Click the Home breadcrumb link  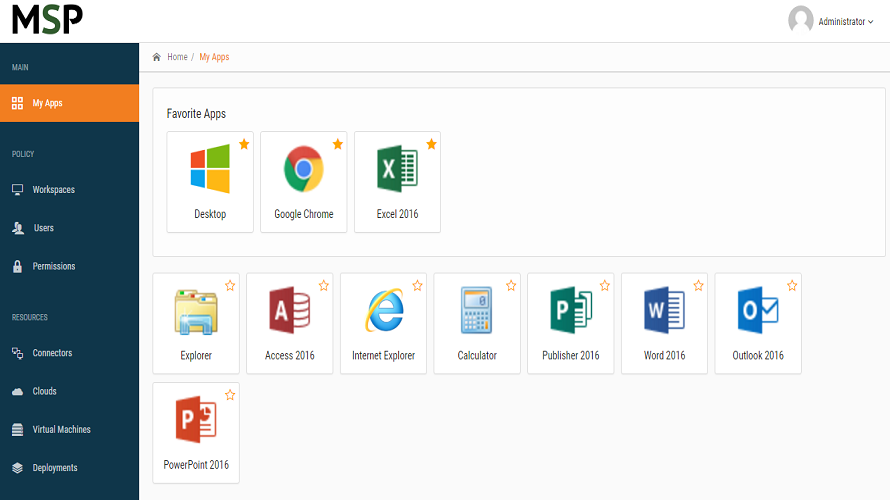coord(177,57)
